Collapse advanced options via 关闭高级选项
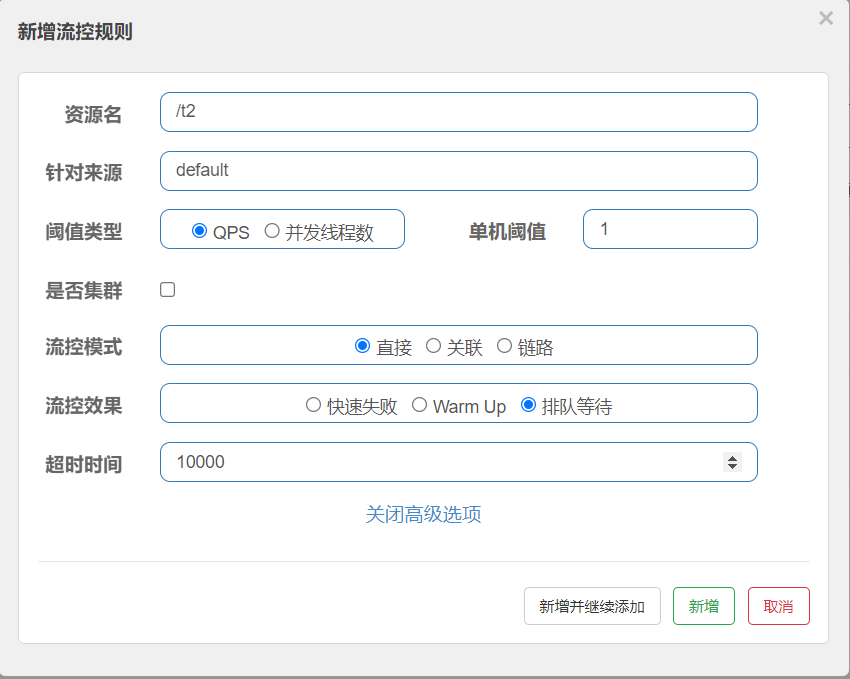This screenshot has width=850, height=679. (424, 514)
